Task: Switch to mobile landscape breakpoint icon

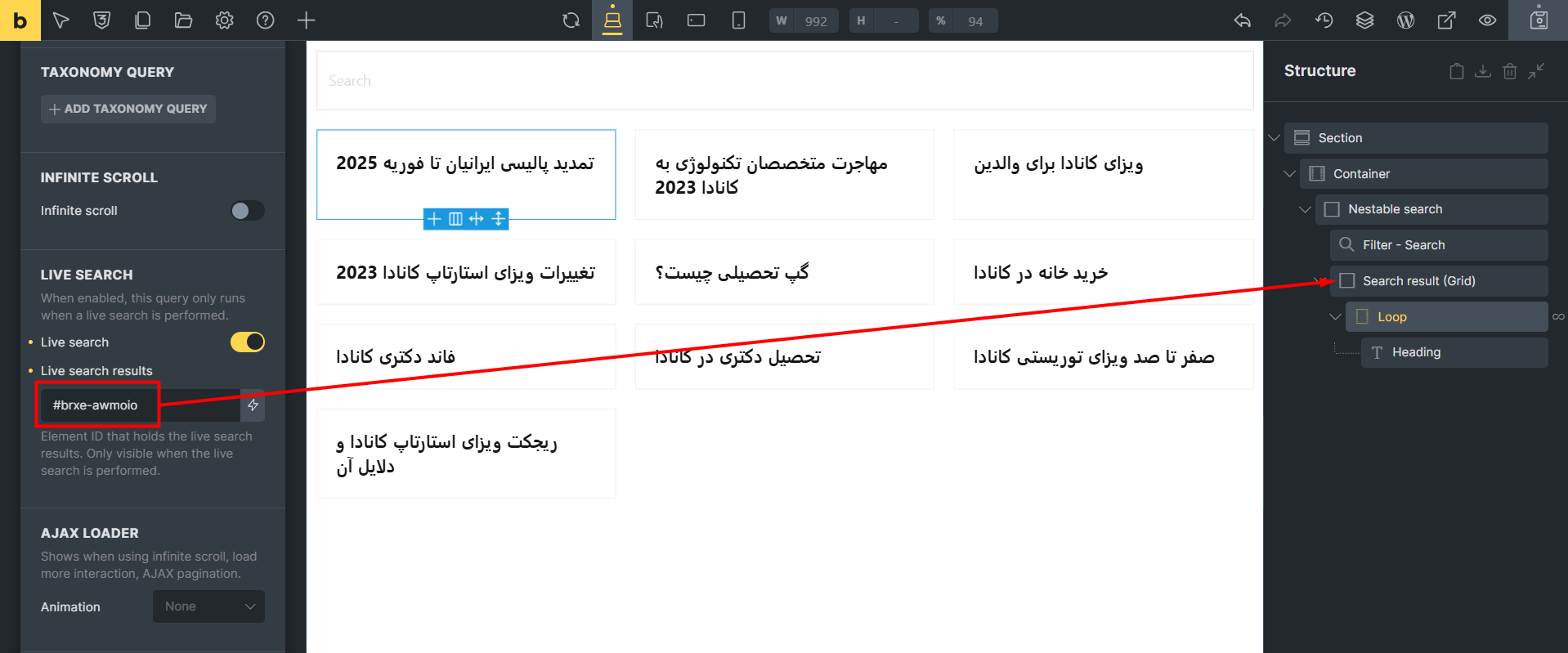Action: tap(696, 20)
